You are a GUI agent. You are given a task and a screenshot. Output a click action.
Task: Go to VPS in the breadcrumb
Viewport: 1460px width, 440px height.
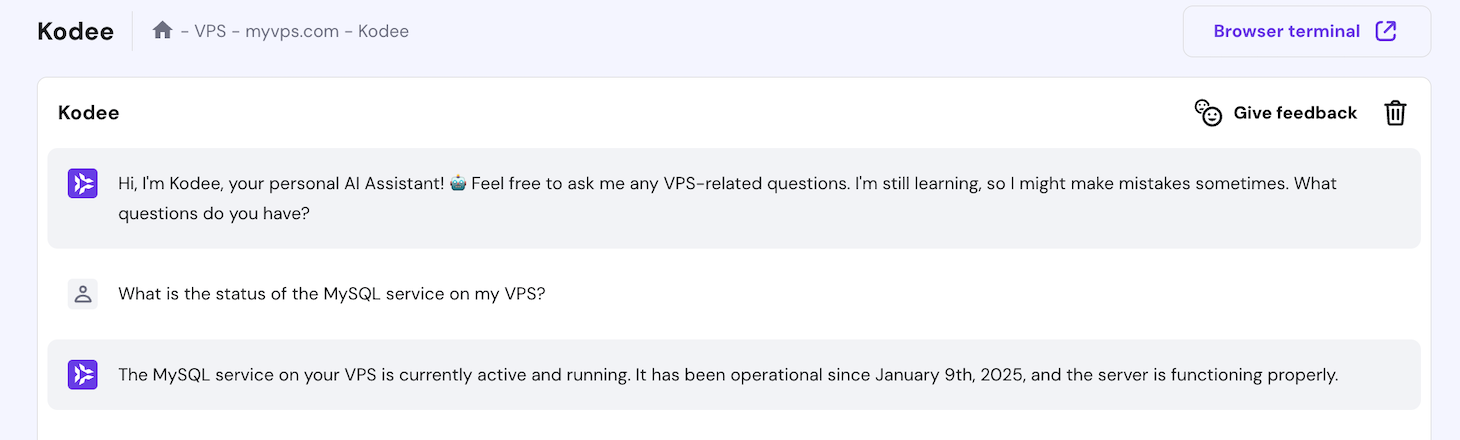pyautogui.click(x=210, y=31)
